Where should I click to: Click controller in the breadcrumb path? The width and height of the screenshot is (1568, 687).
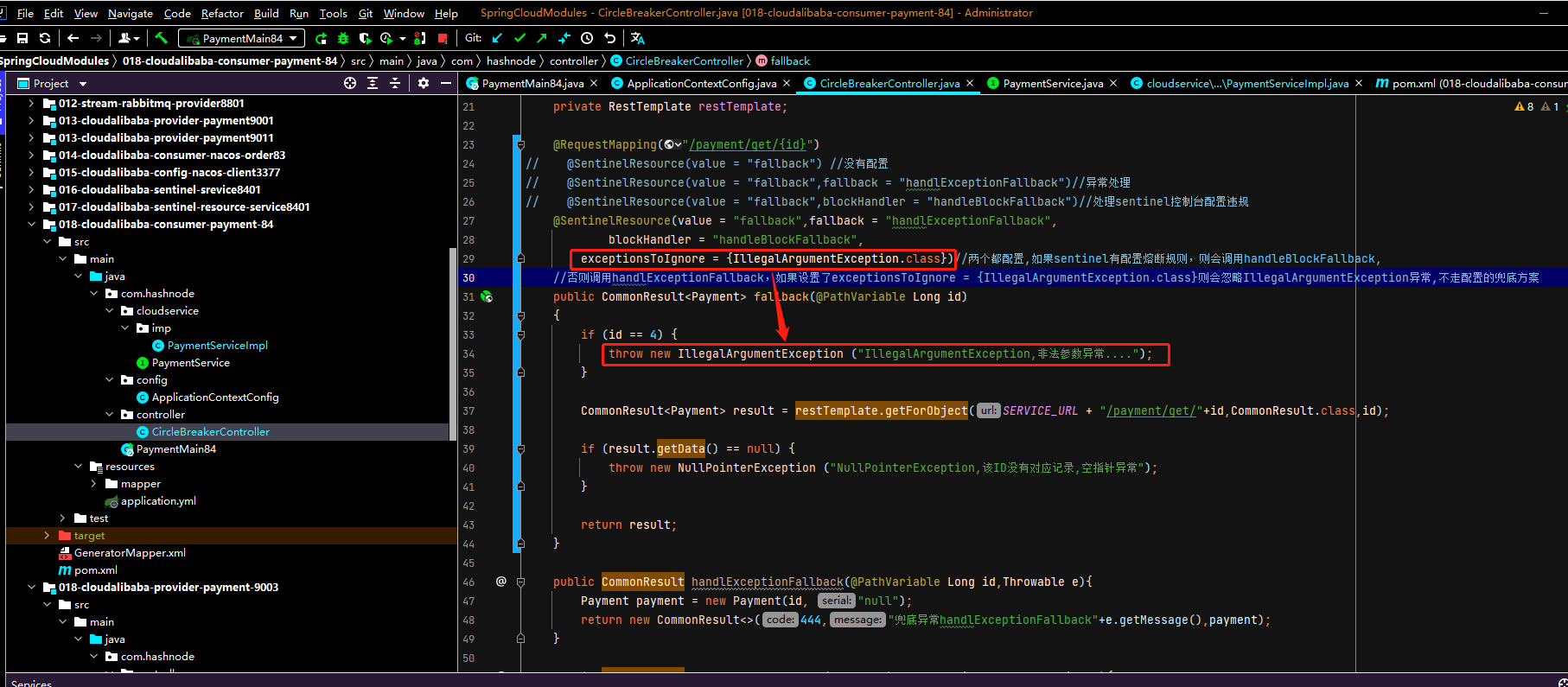pyautogui.click(x=574, y=60)
